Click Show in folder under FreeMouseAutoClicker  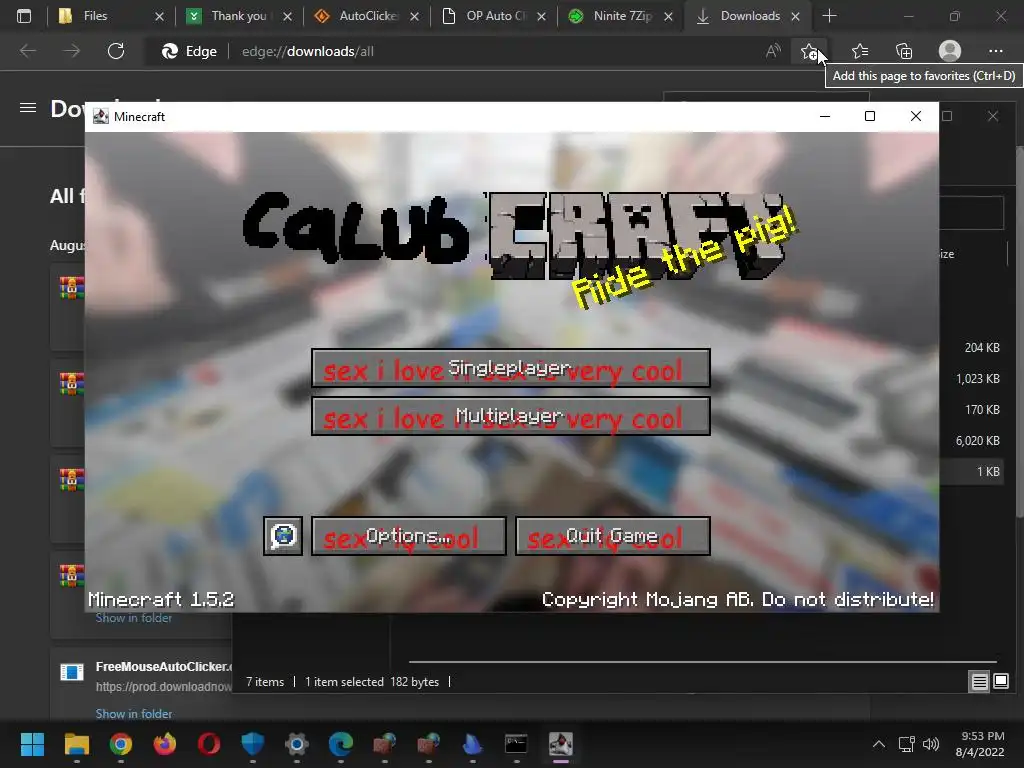pyautogui.click(x=134, y=714)
